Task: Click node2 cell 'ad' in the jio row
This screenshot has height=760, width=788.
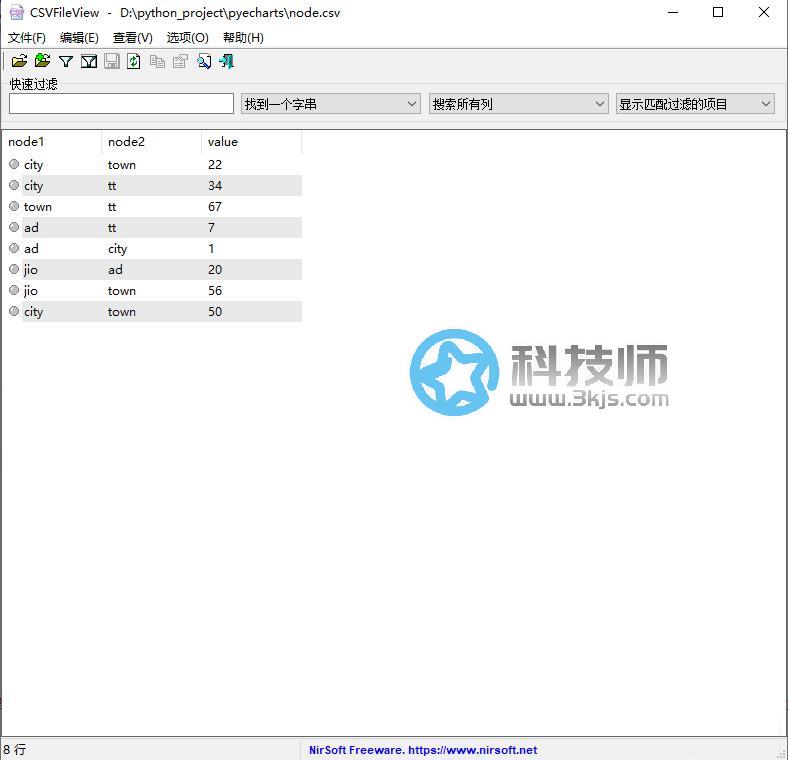Action: 115,269
